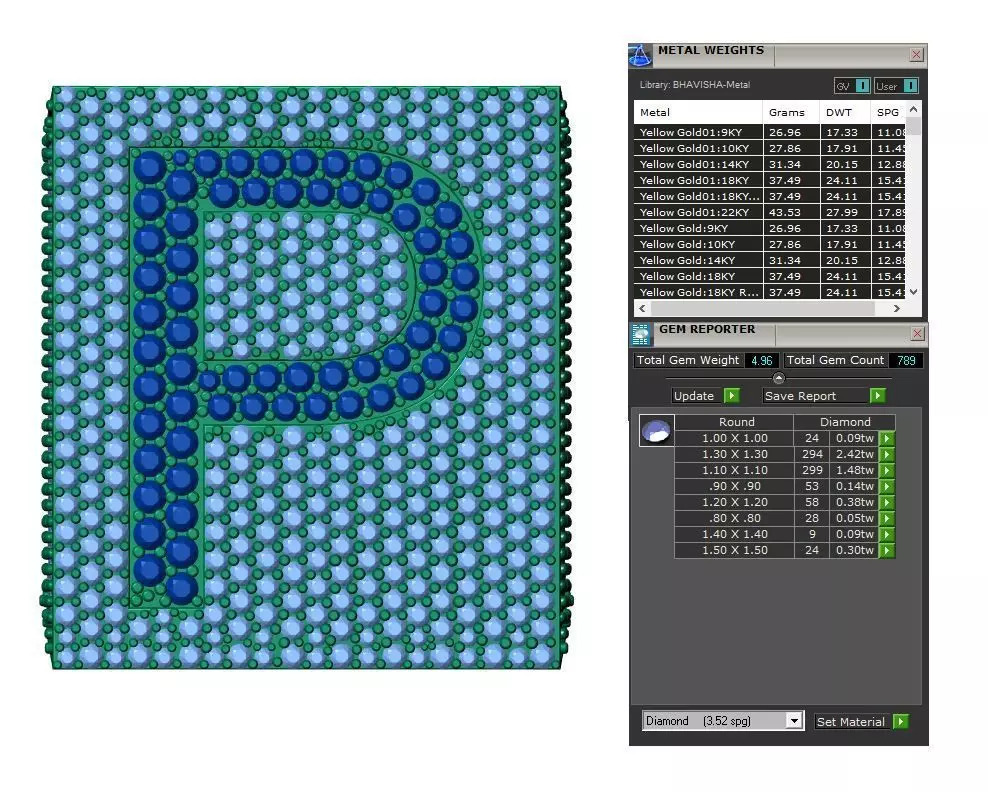Click the Round column header in gem table
Viewport: 988px width, 792px height.
click(x=736, y=422)
